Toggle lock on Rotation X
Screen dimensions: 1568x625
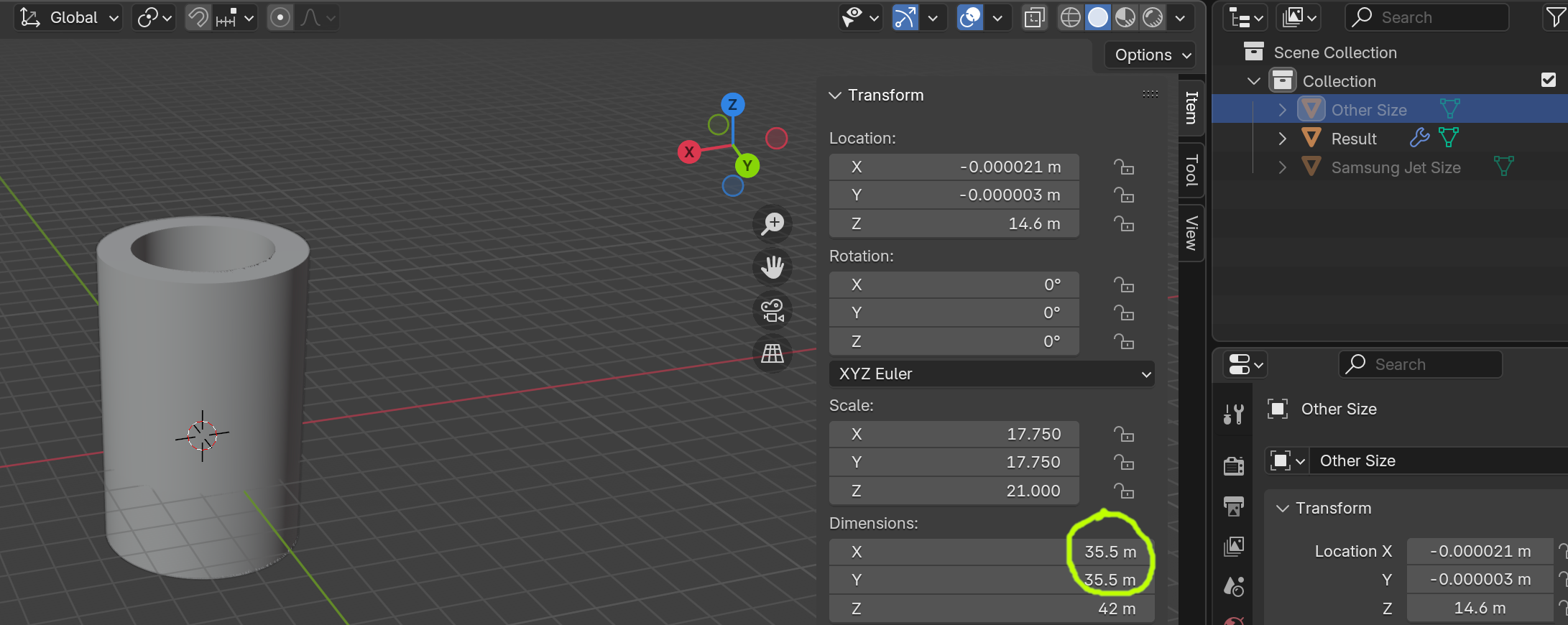(x=1123, y=284)
